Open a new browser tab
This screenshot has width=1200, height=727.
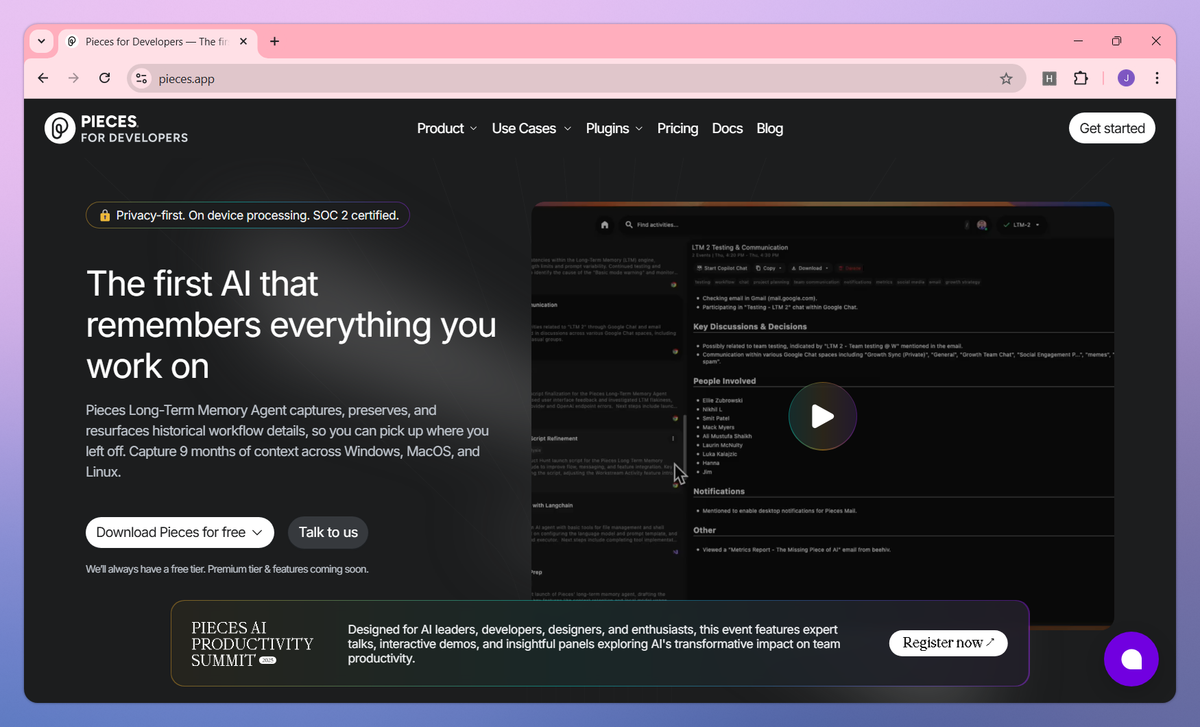tap(275, 41)
